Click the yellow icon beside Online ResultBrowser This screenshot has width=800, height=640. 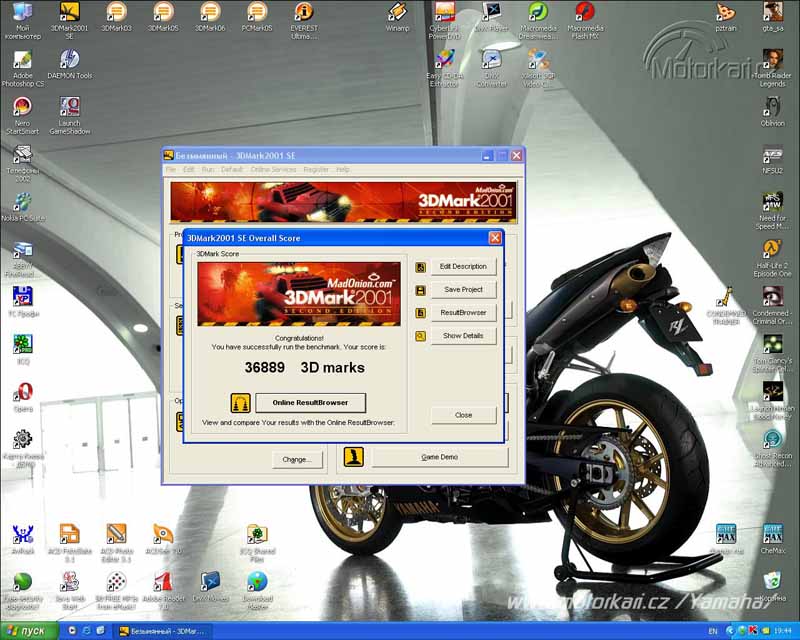point(240,403)
